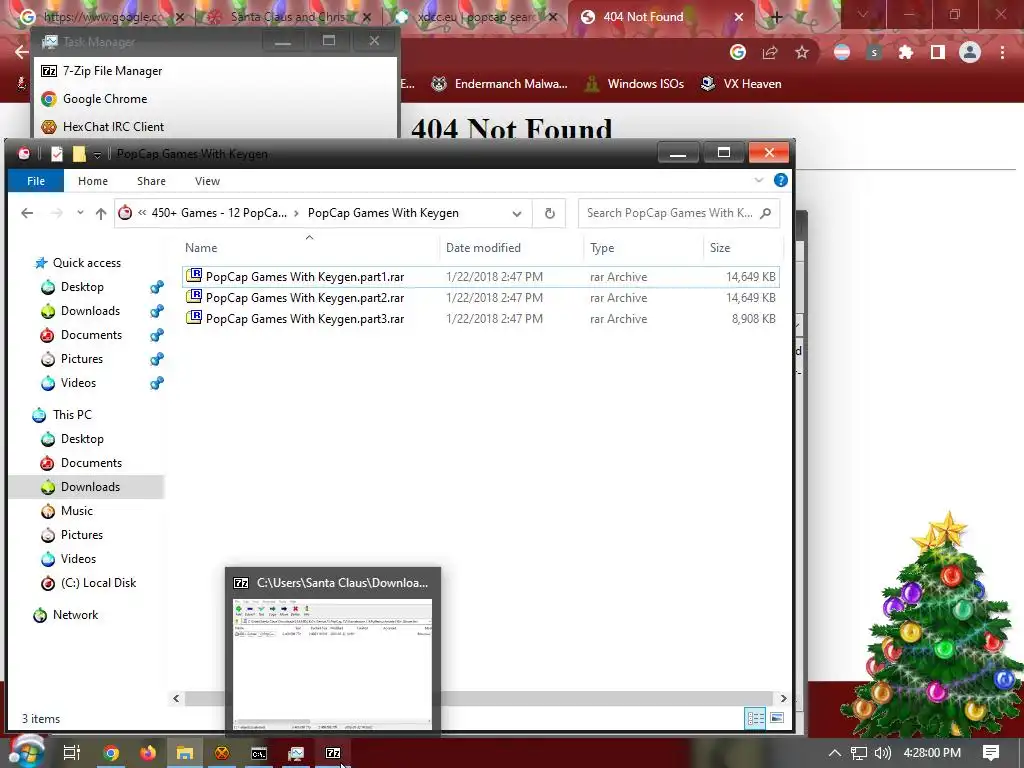The width and height of the screenshot is (1024, 768).
Task: Open Videos under This PC
Action: pos(78,558)
